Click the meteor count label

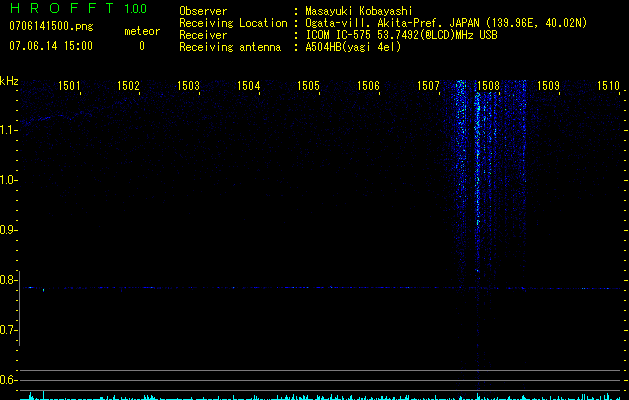142,31
